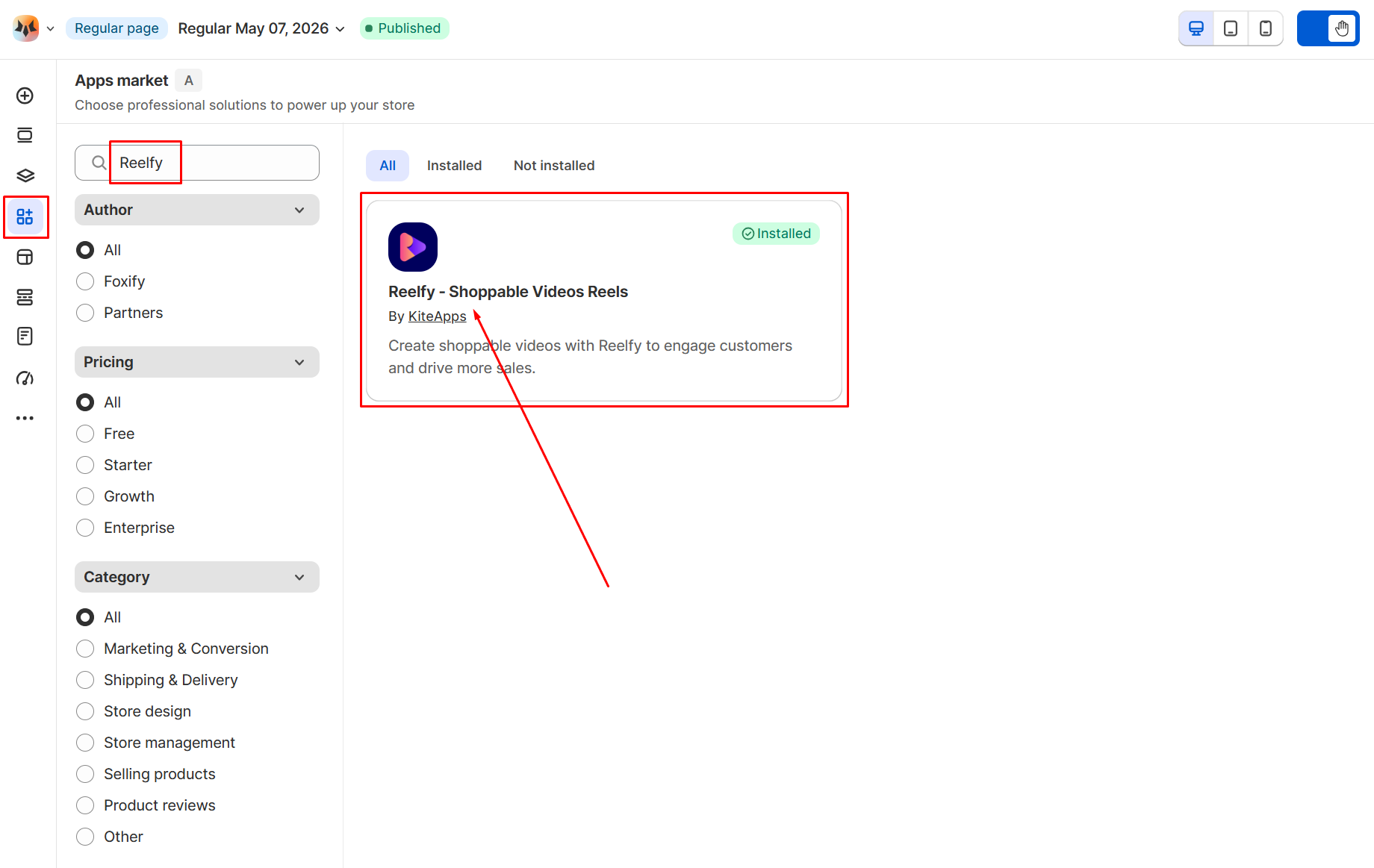
Task: Click the Reelfy app logo icon
Action: (x=413, y=247)
